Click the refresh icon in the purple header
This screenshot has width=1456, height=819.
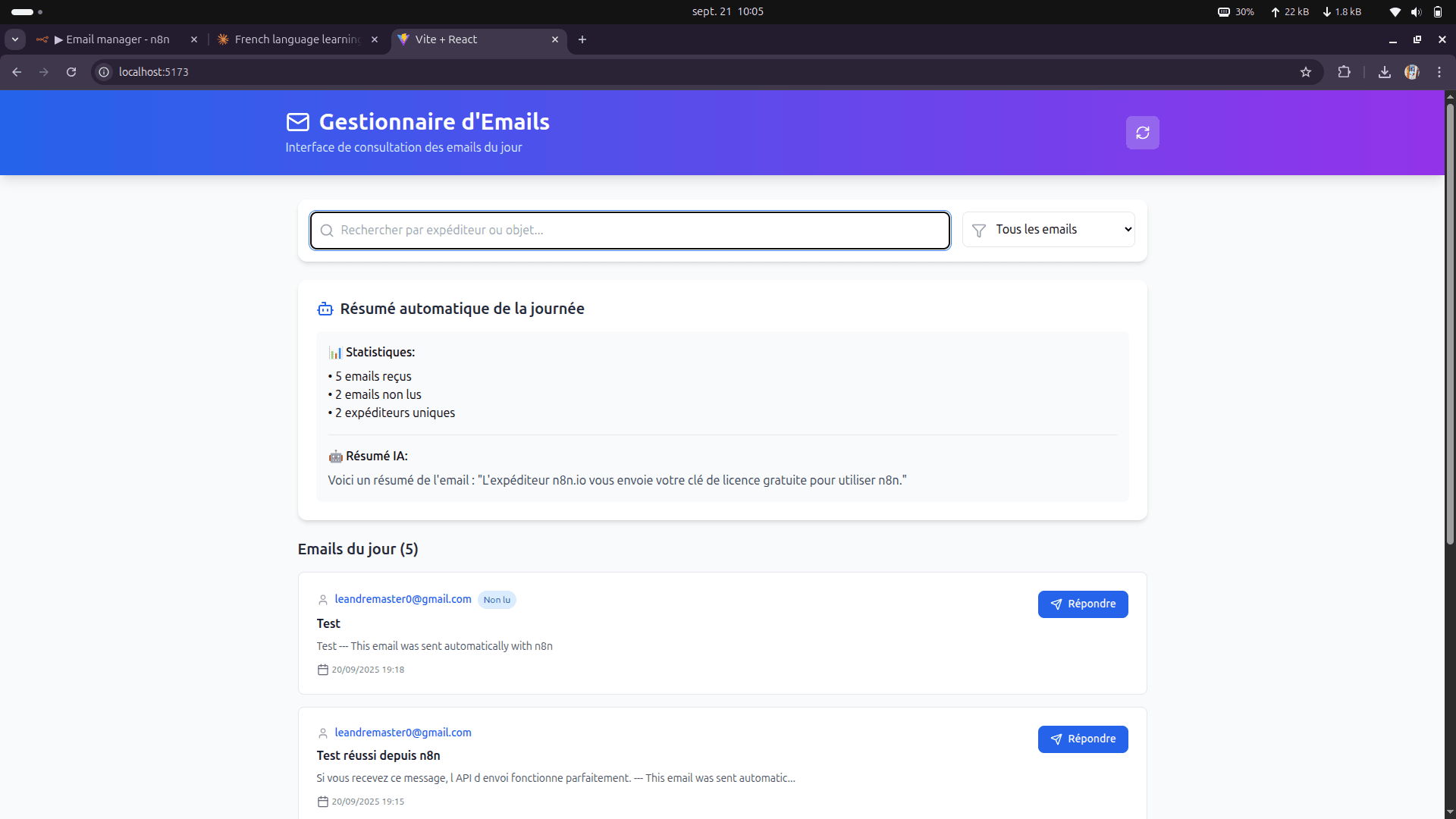tap(1142, 133)
